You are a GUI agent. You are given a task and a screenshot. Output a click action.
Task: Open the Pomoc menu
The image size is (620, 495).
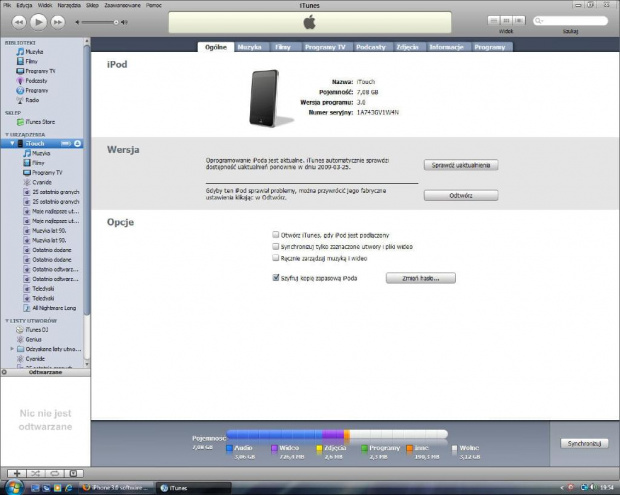tap(154, 5)
